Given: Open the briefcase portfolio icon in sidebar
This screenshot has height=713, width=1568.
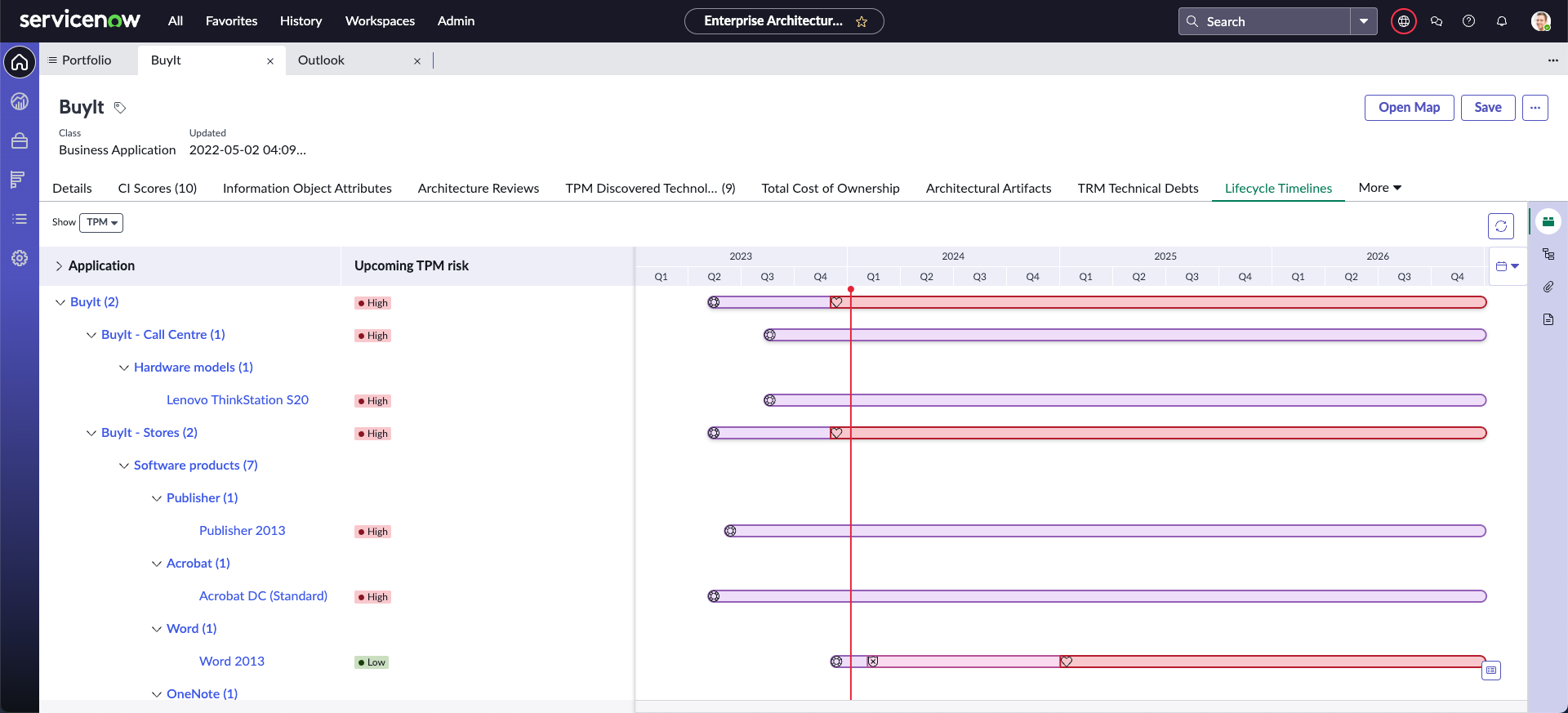Looking at the screenshot, I should coord(20,140).
